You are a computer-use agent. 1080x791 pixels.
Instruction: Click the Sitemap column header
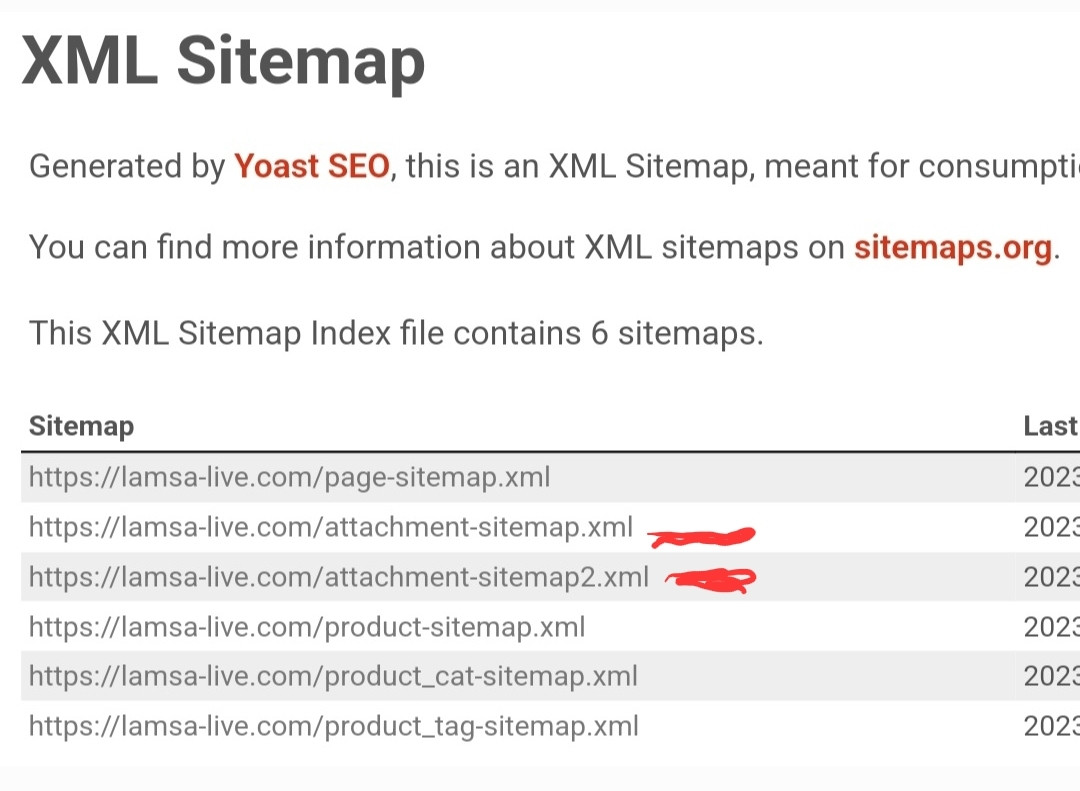pos(81,427)
